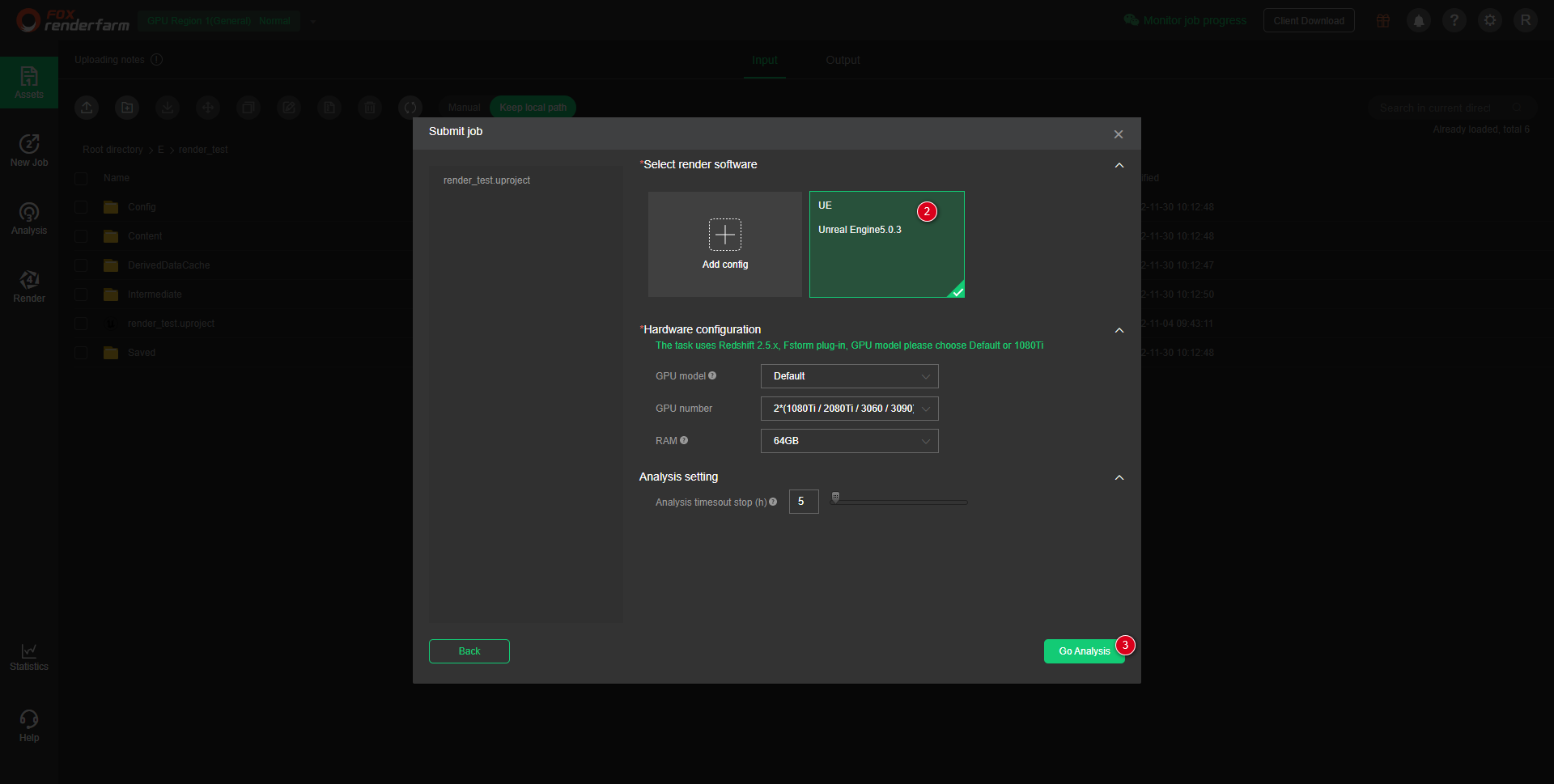1554x784 pixels.
Task: Check the DerivedDataCache folder checkbox
Action: [x=81, y=265]
